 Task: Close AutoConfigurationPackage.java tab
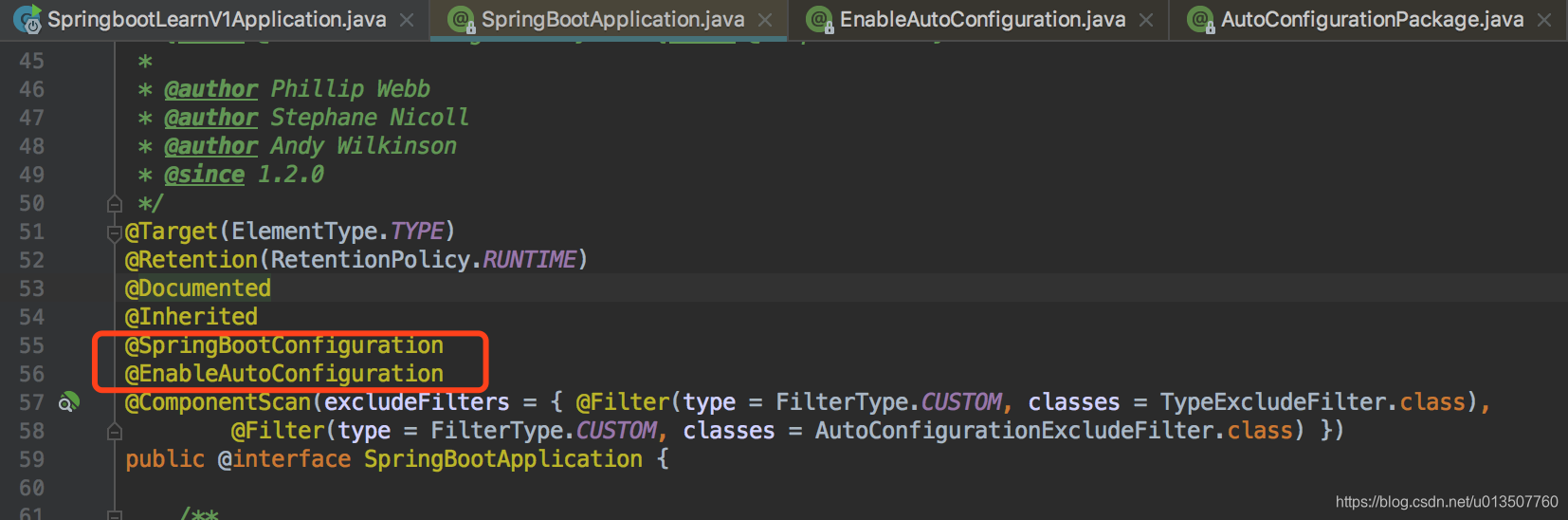point(1544,20)
